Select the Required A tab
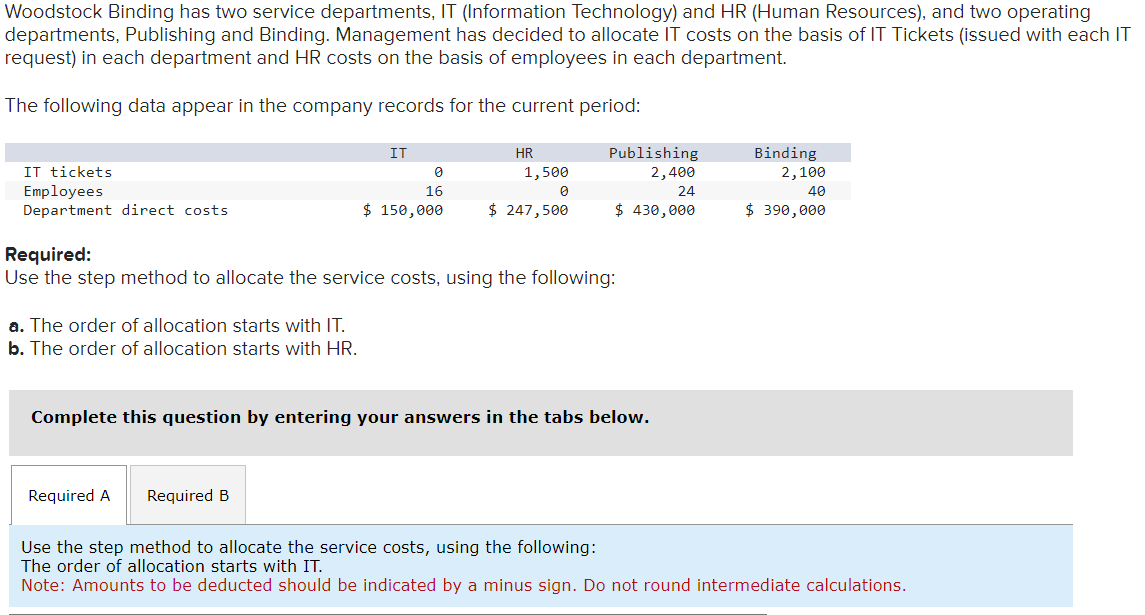The image size is (1145, 615). coord(68,495)
